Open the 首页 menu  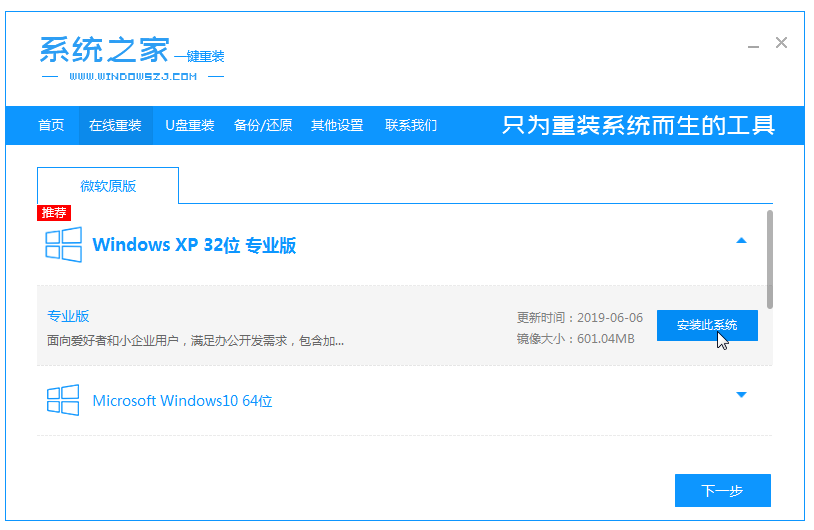tap(51, 125)
